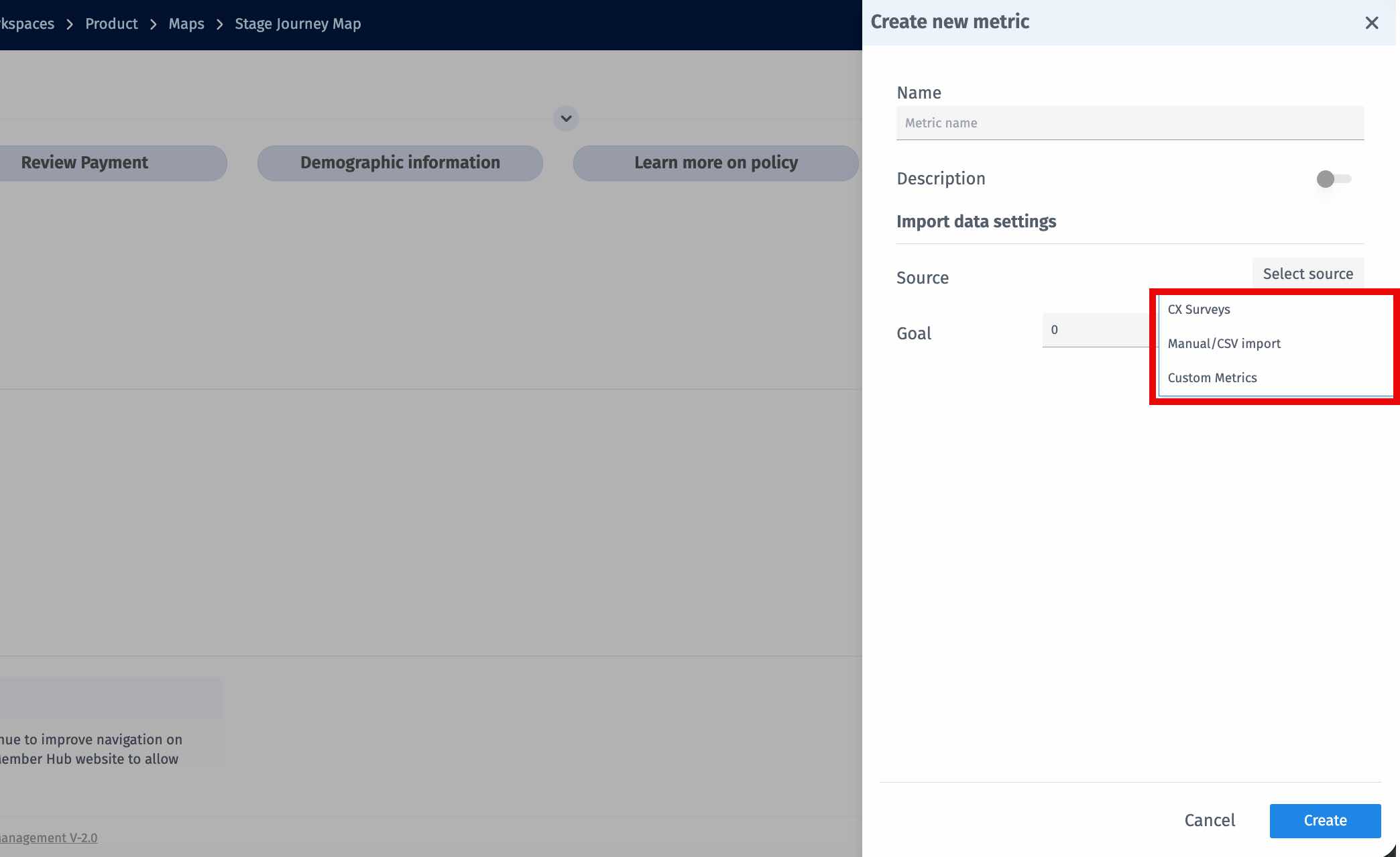Image resolution: width=1400 pixels, height=857 pixels.
Task: Click the Create button
Action: pos(1325,820)
